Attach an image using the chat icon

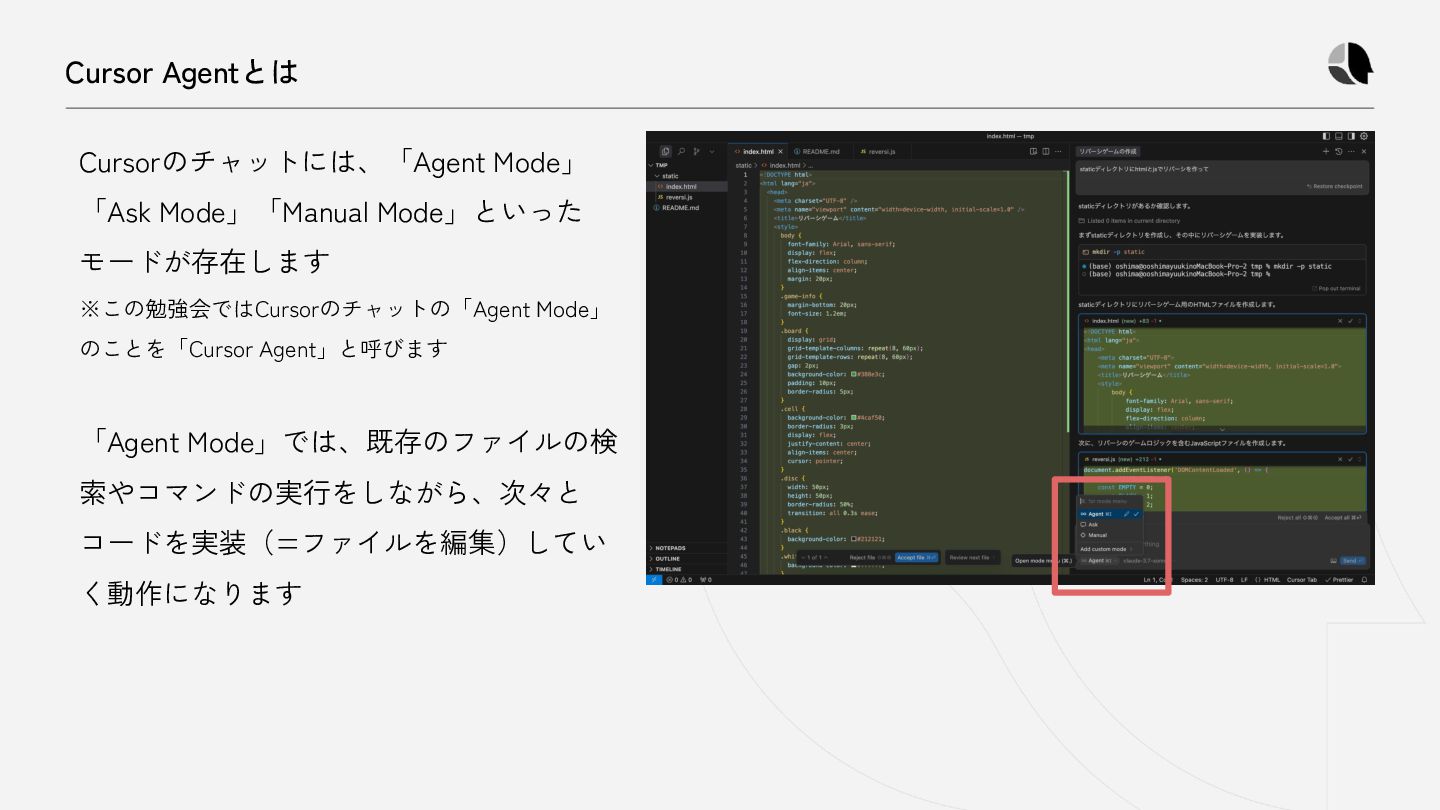coord(1333,561)
